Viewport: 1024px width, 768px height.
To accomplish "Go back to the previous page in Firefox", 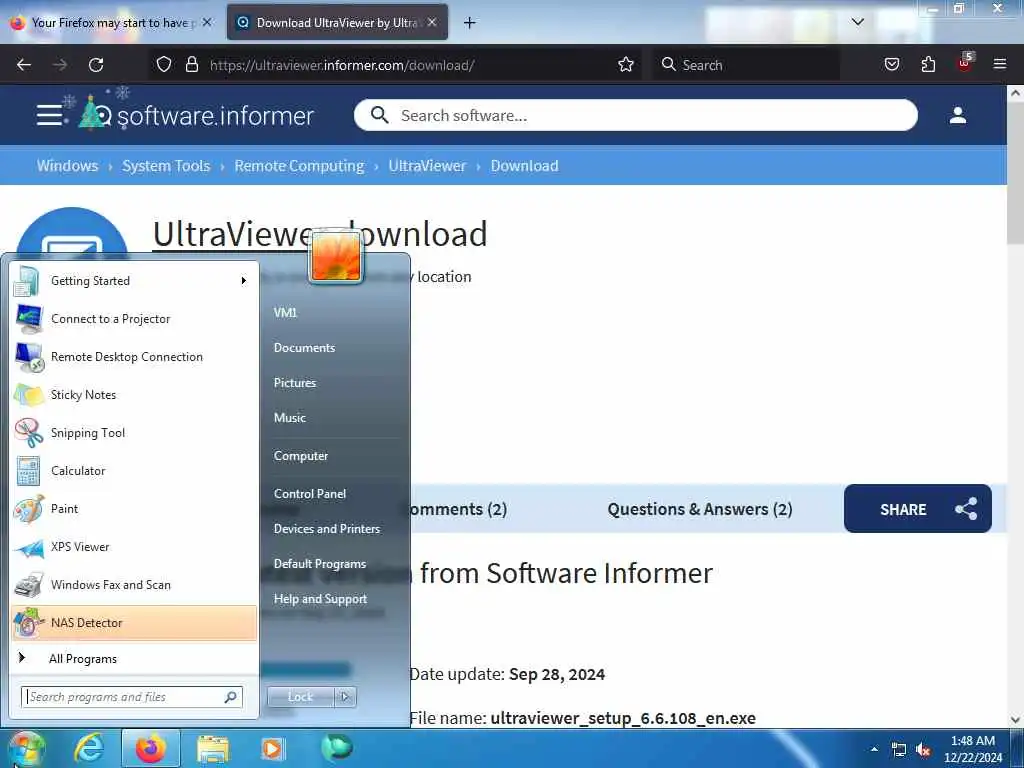I will pyautogui.click(x=24, y=65).
